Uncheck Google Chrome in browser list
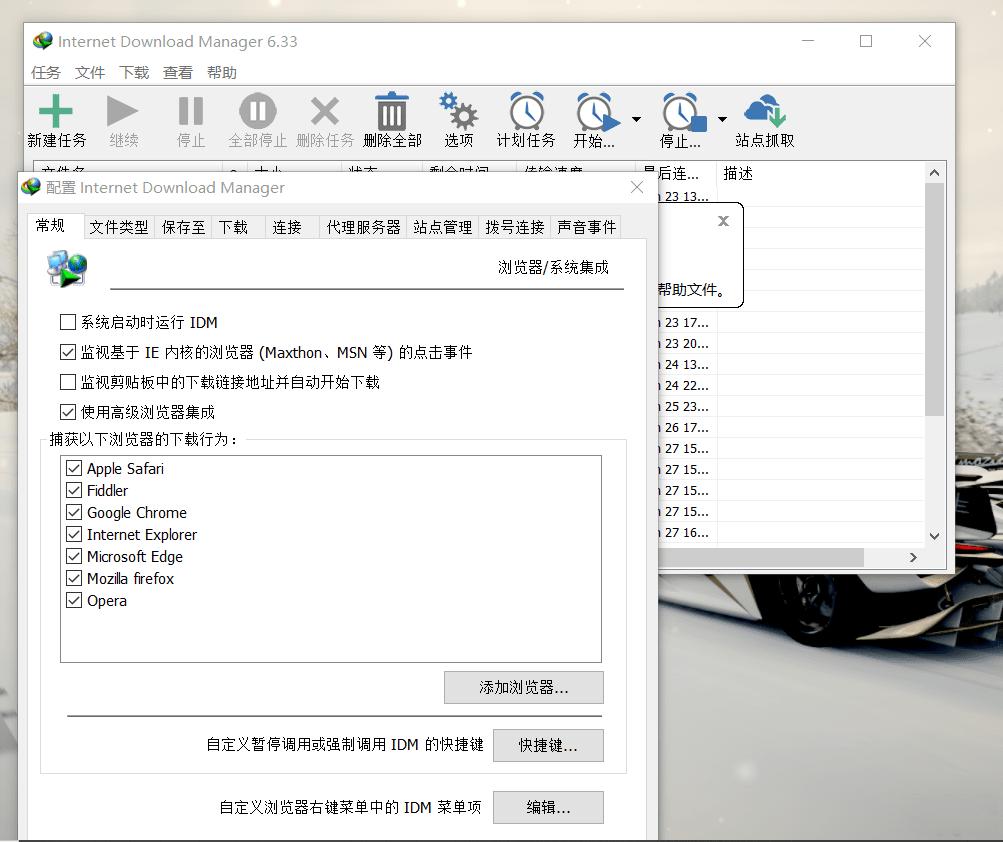The image size is (1003, 842). point(74,512)
